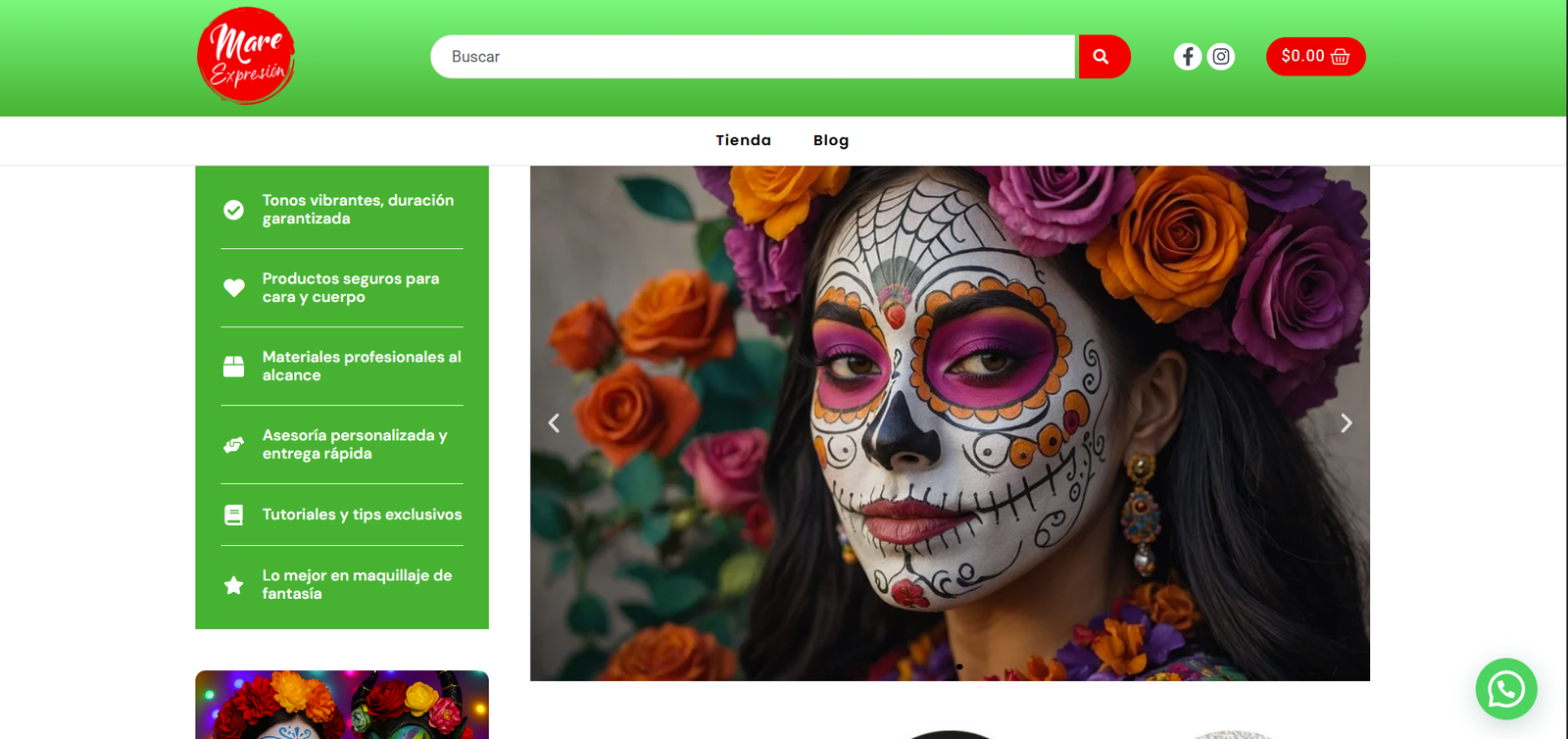Viewport: 1568px width, 739px height.
Task: Click the Mare Expresión logo
Action: click(x=246, y=56)
